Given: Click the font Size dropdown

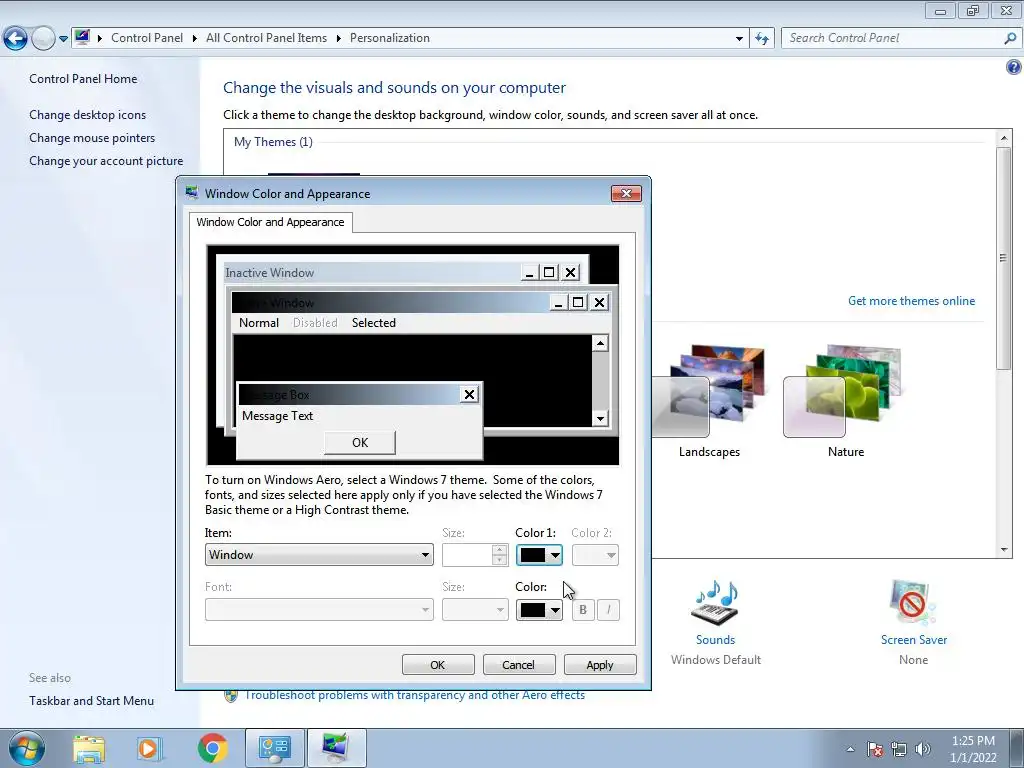Looking at the screenshot, I should [x=475, y=610].
